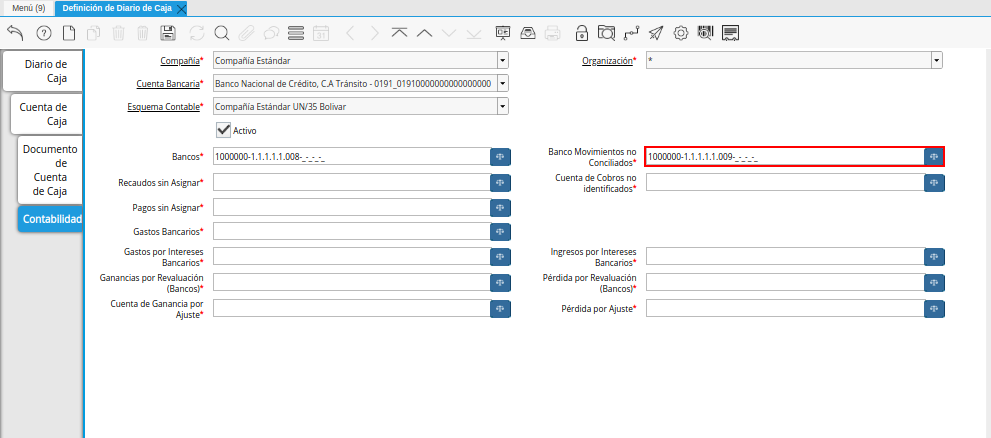
Task: Open help via question mark icon
Action: click(44, 33)
